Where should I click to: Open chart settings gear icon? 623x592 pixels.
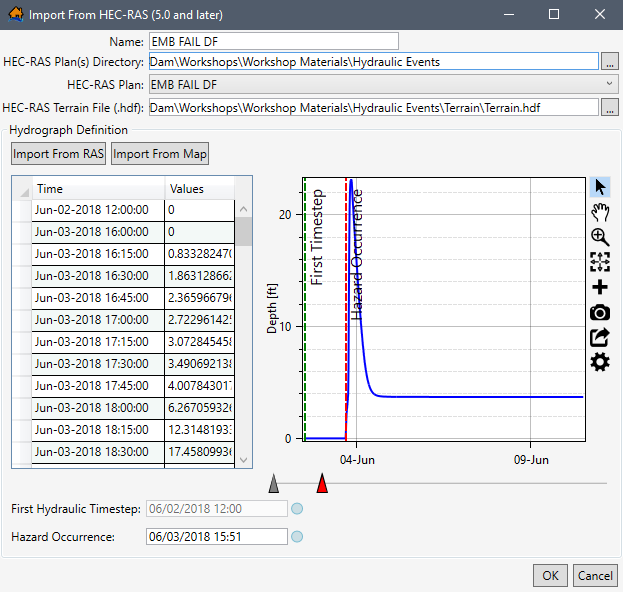[600, 362]
